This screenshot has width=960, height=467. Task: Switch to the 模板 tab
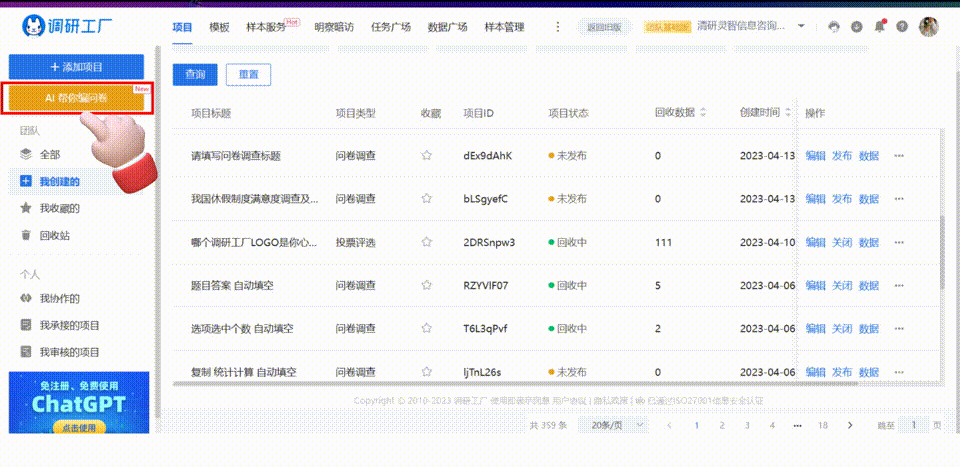[x=219, y=27]
